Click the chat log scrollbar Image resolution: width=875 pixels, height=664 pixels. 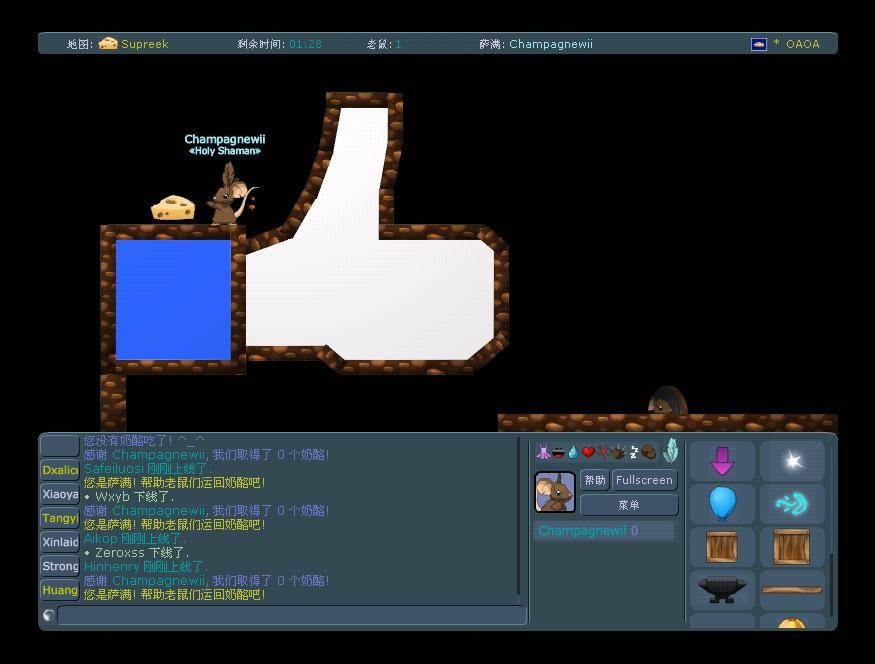pyautogui.click(x=519, y=516)
